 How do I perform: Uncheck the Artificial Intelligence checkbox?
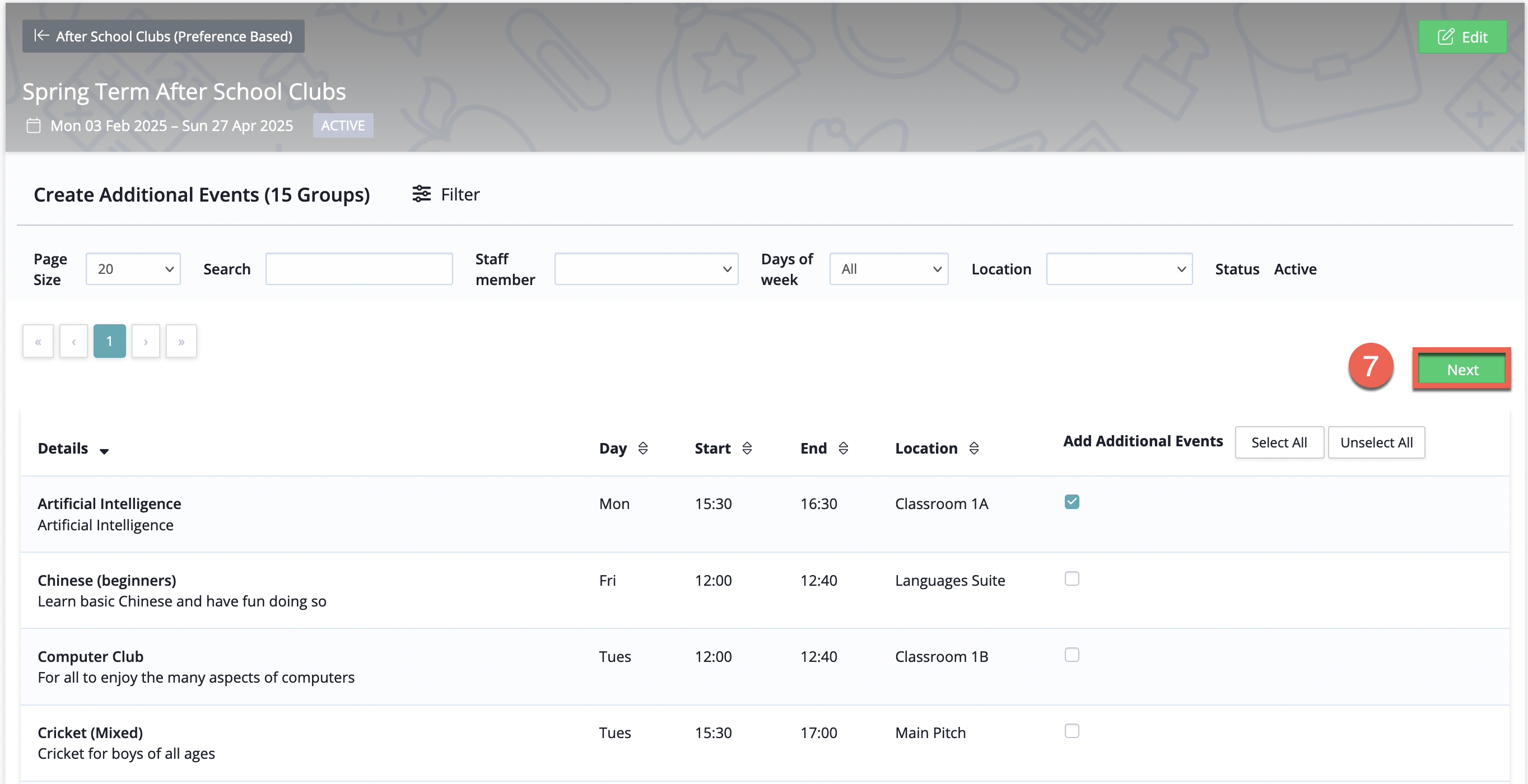(1072, 502)
